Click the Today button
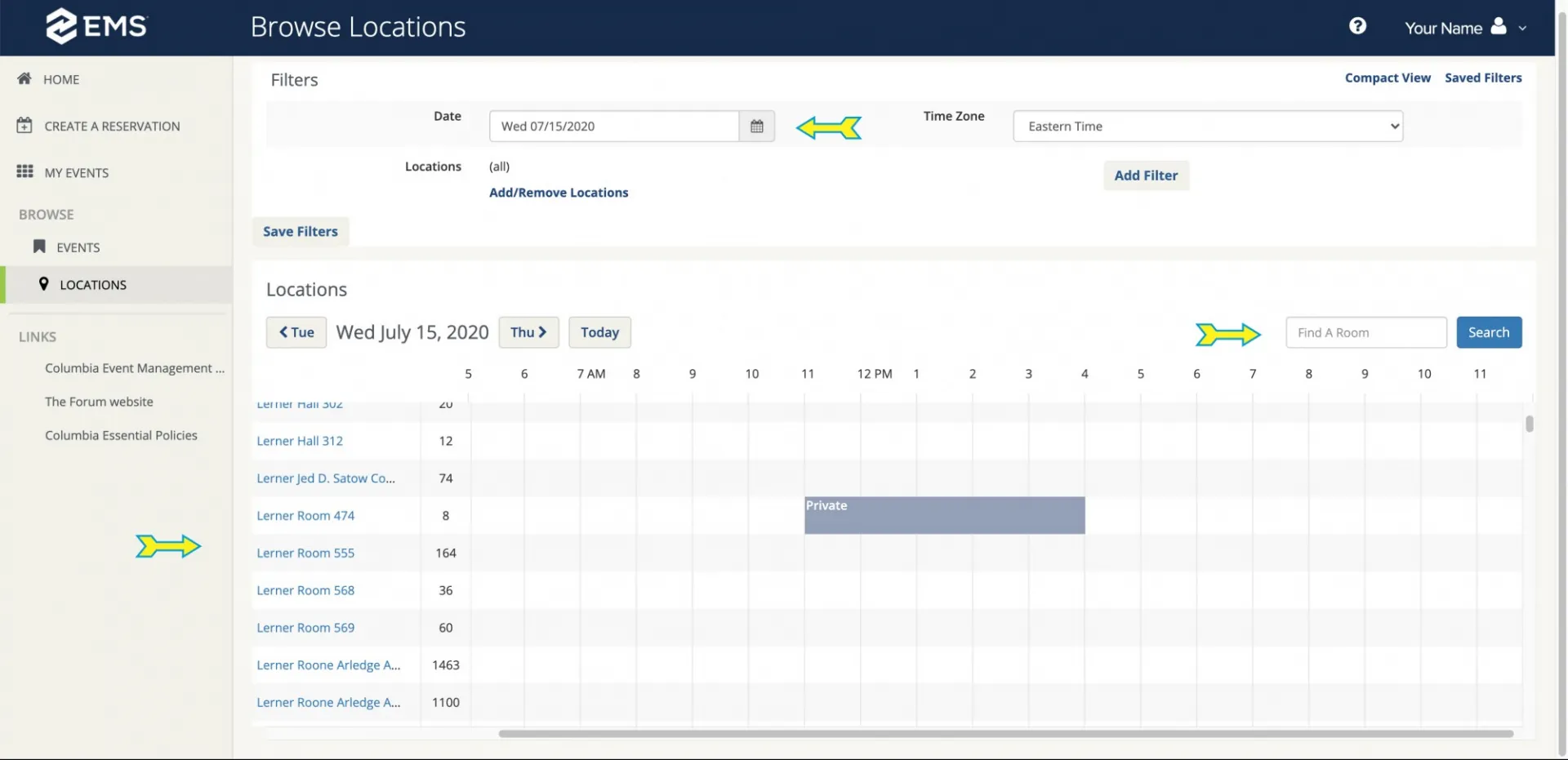The height and width of the screenshot is (760, 1568). [599, 332]
